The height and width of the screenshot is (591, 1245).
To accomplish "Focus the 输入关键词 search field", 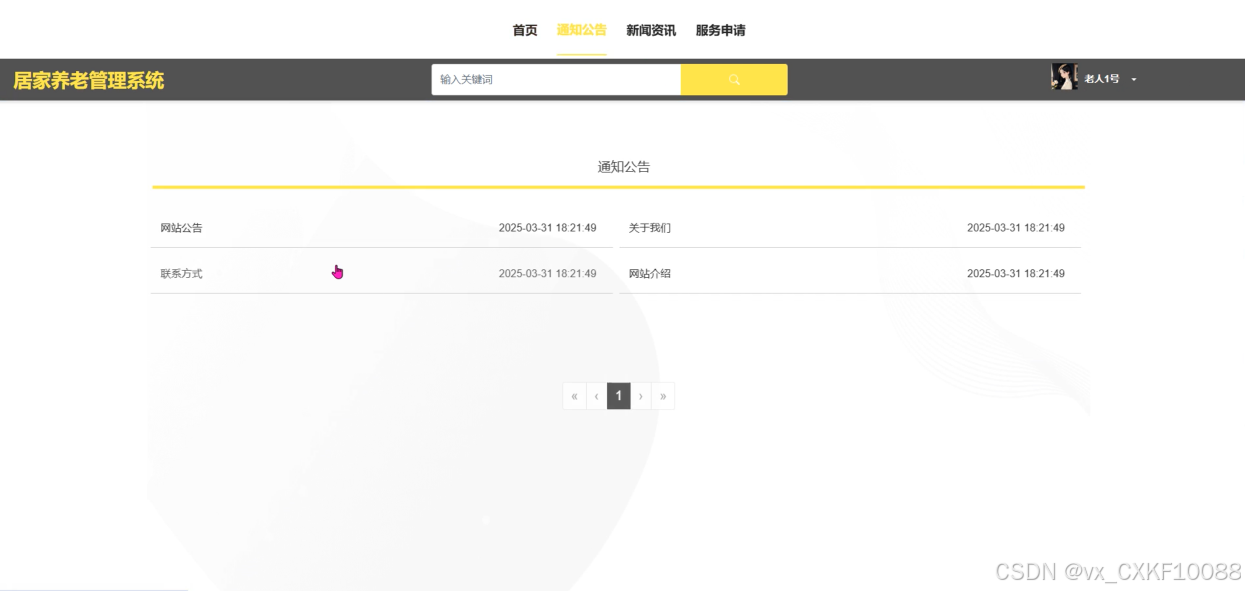I will (x=556, y=80).
